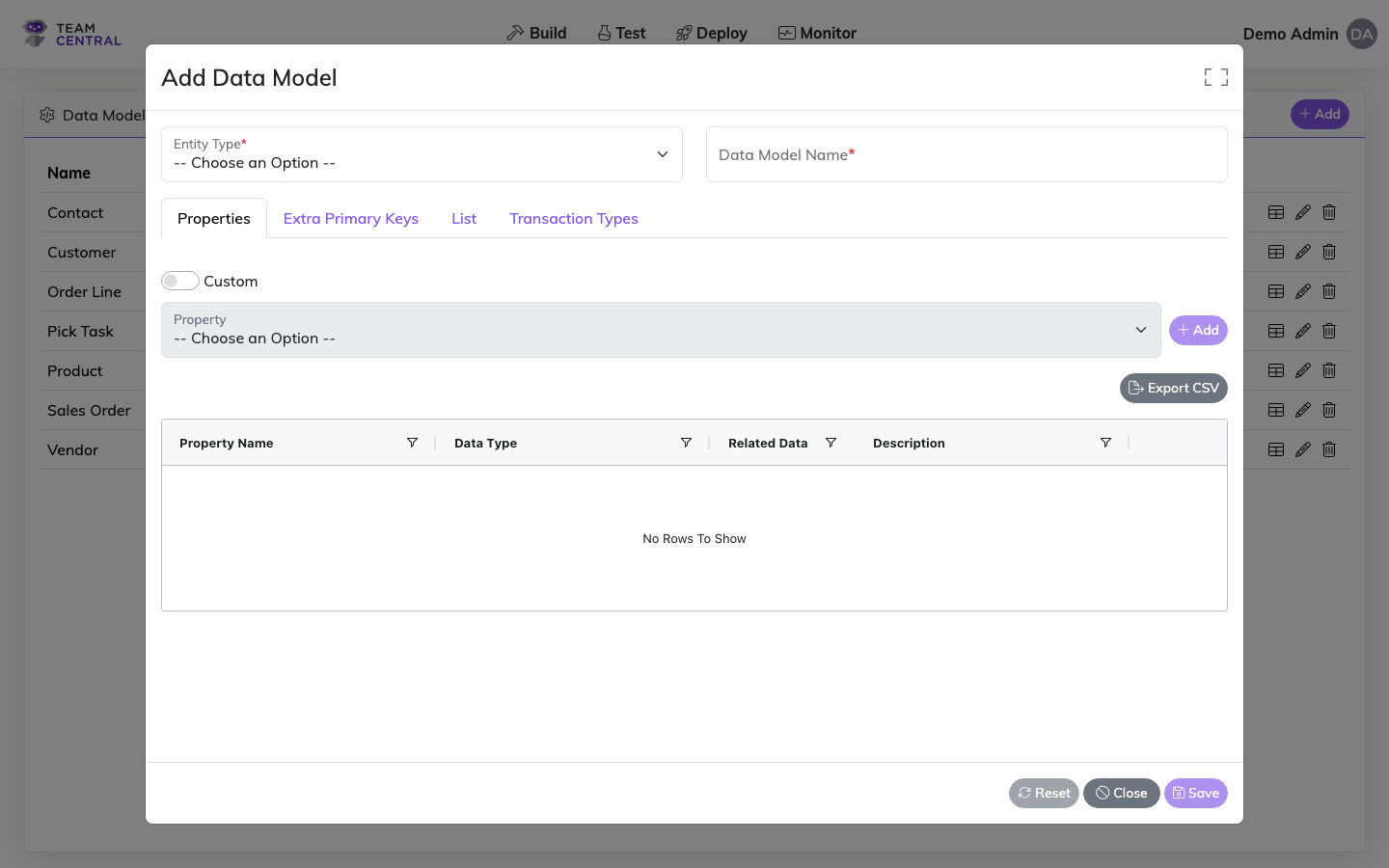Save the new data model
Image resolution: width=1389 pixels, height=868 pixels.
pyautogui.click(x=1196, y=793)
